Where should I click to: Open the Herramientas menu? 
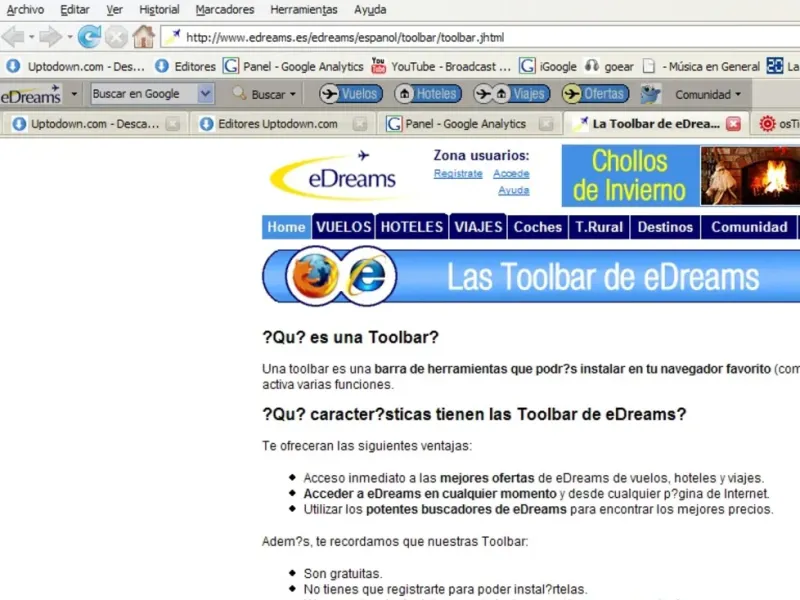pyautogui.click(x=304, y=10)
